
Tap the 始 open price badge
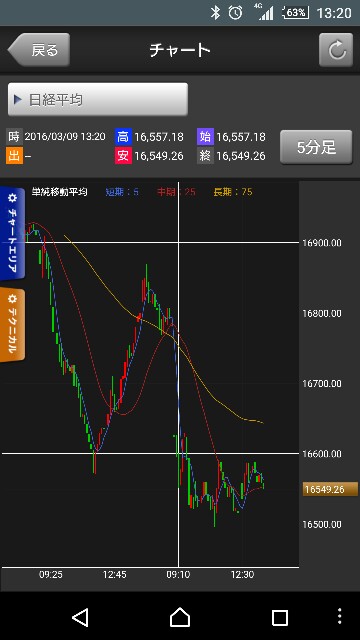205,137
